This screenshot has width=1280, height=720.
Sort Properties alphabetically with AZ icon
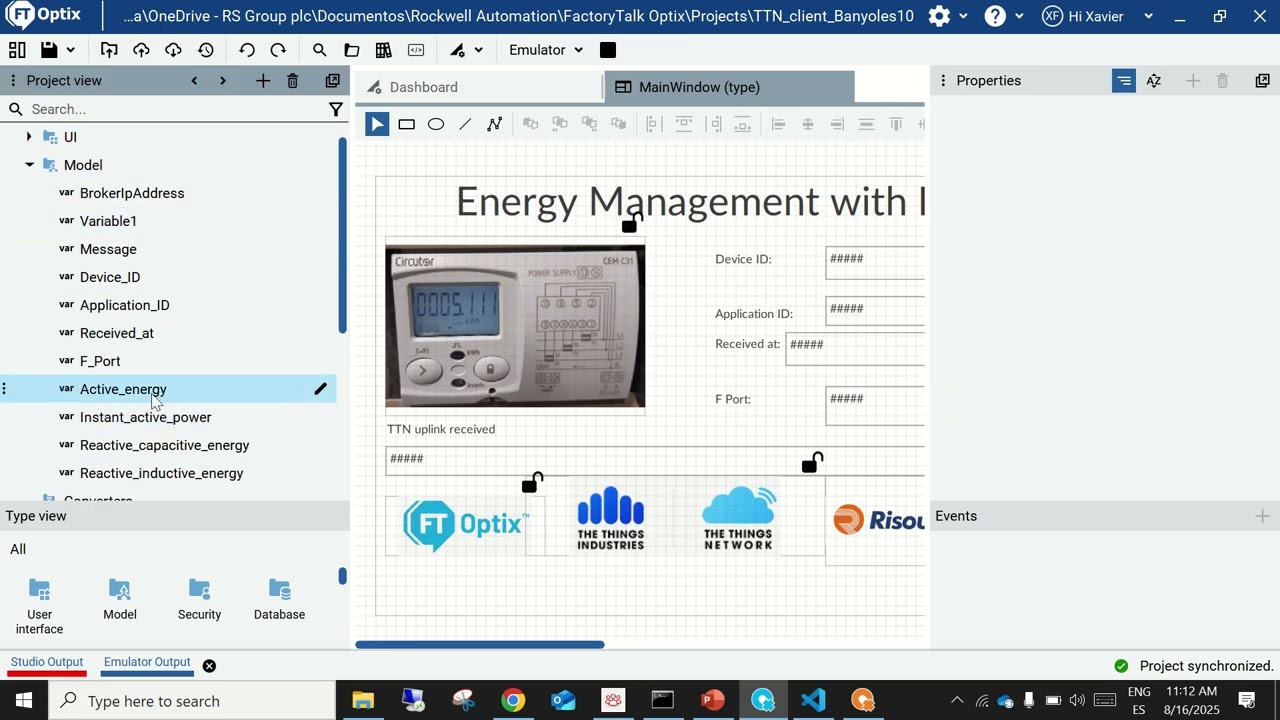pyautogui.click(x=1154, y=81)
